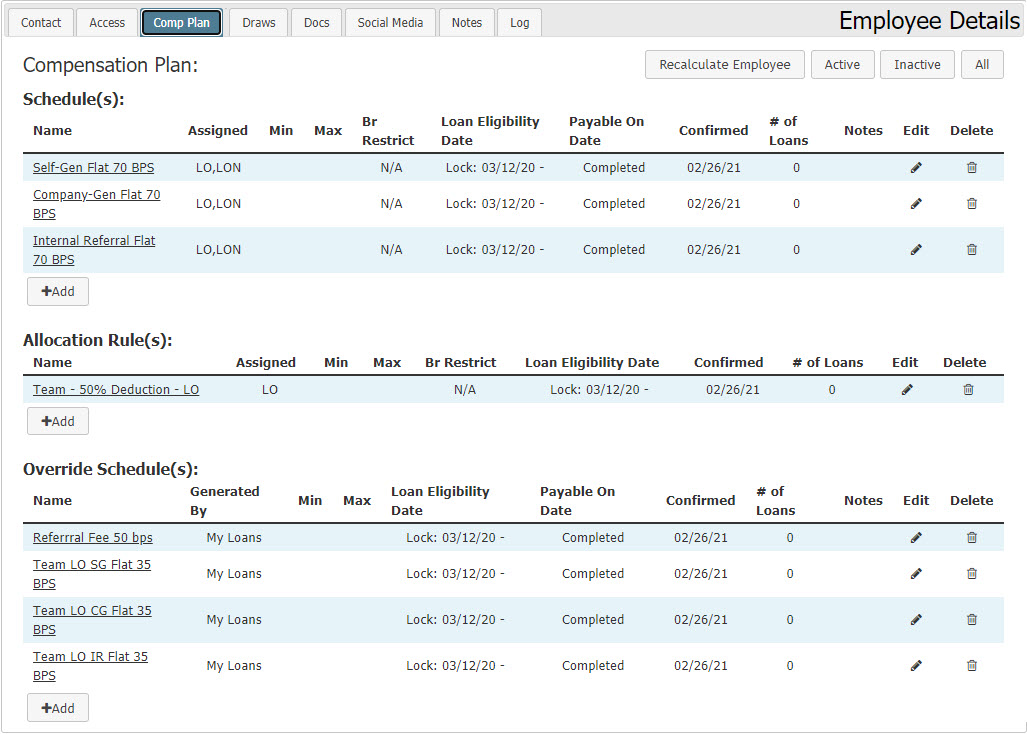
Task: Delete the Team LO CG Flat 35 BPS override
Action: [x=971, y=619]
